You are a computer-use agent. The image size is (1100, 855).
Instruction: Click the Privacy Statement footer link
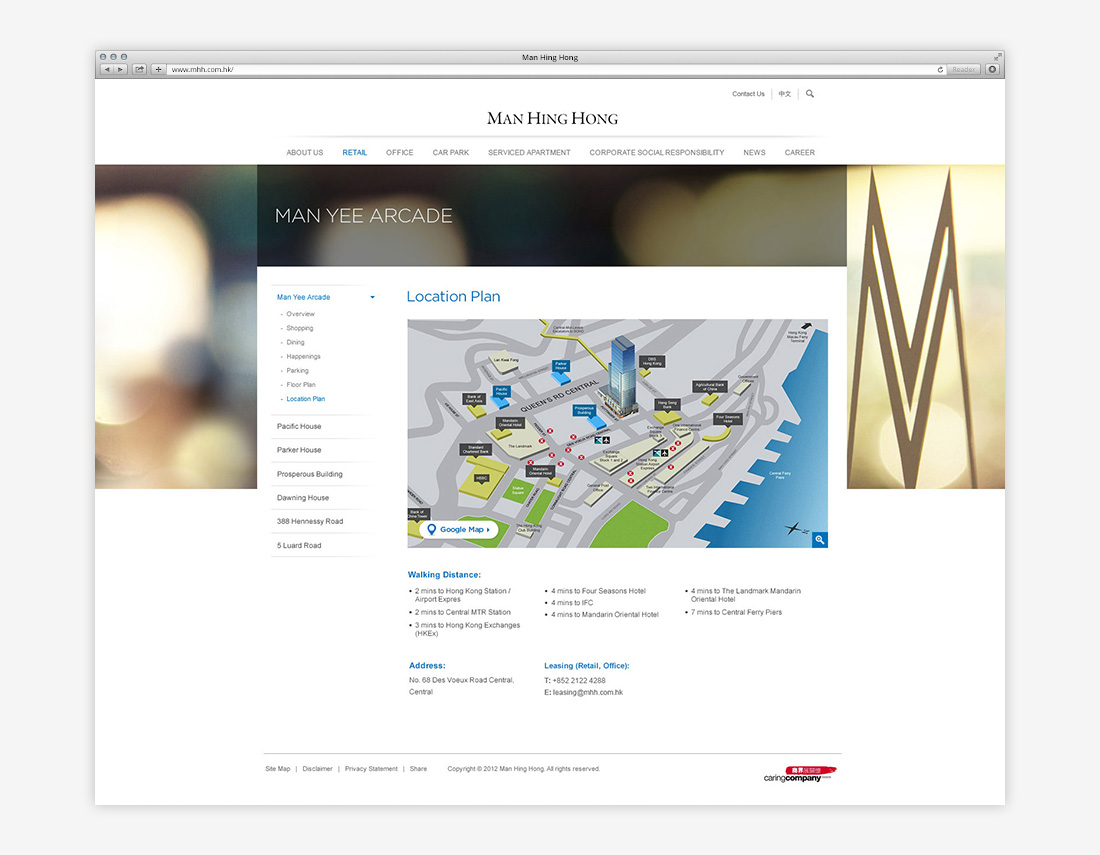[371, 769]
